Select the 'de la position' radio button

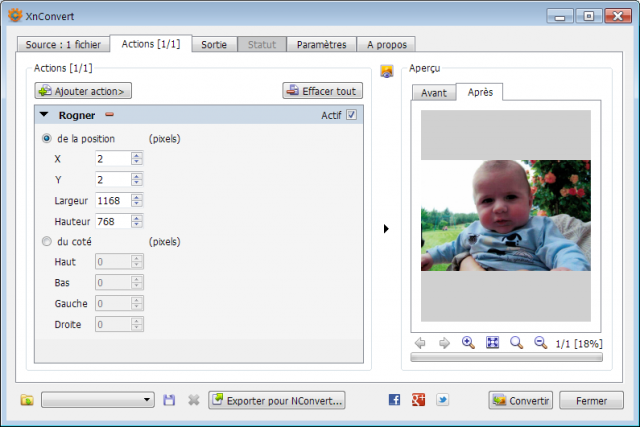click(47, 138)
